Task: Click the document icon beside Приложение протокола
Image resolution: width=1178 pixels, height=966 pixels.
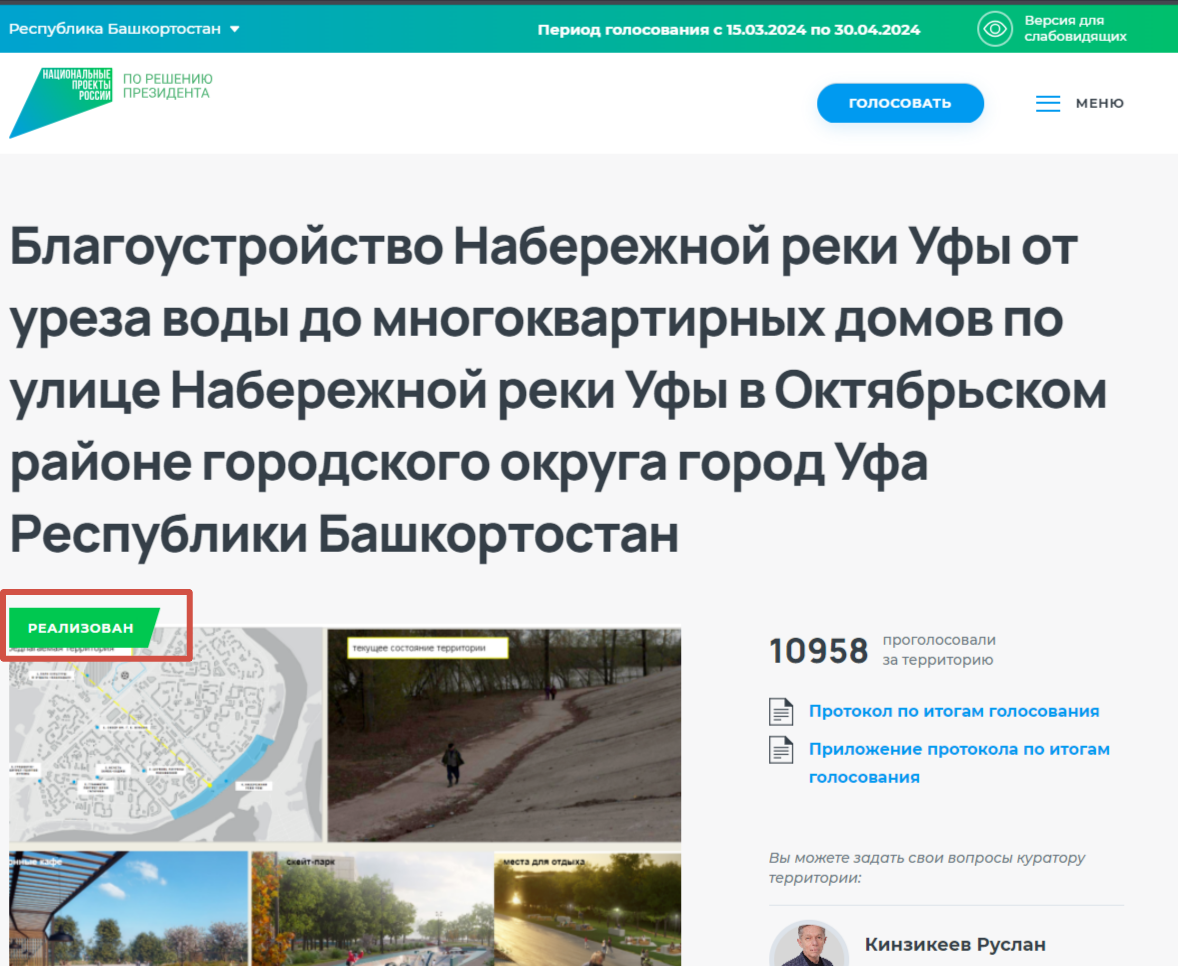Action: pos(781,749)
